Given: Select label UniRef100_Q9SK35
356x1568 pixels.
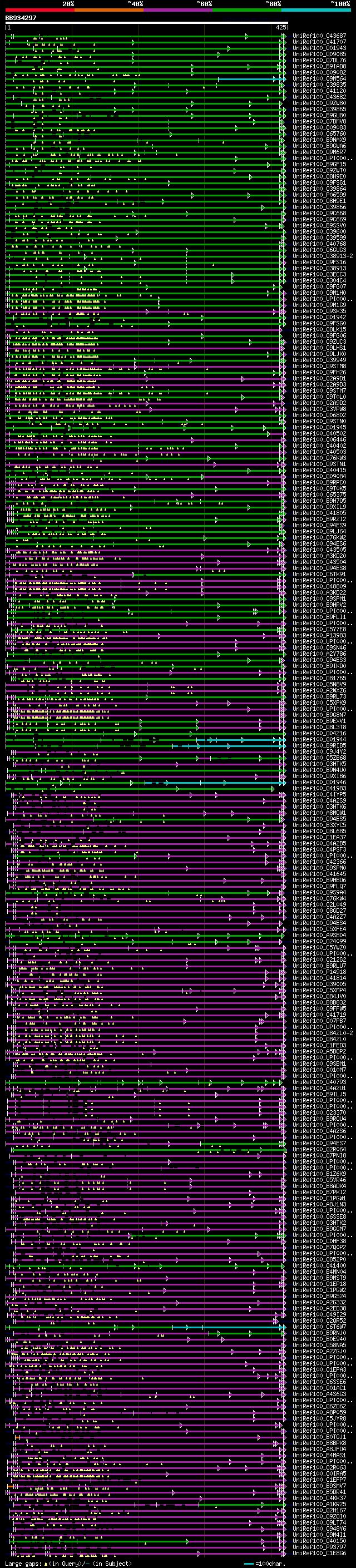Looking at the screenshot, I should (x=319, y=311).
